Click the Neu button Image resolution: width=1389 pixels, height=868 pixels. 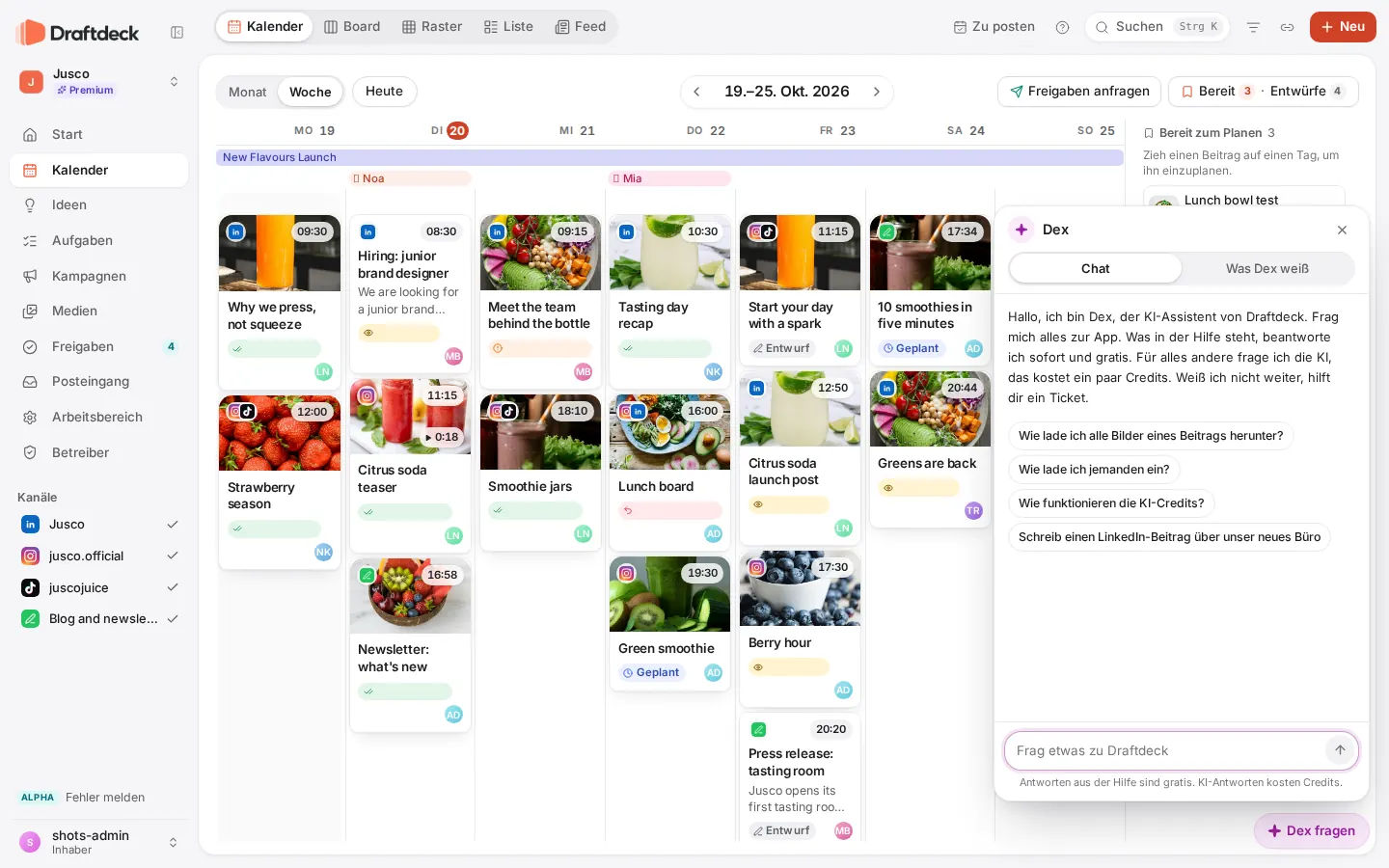pos(1343,27)
